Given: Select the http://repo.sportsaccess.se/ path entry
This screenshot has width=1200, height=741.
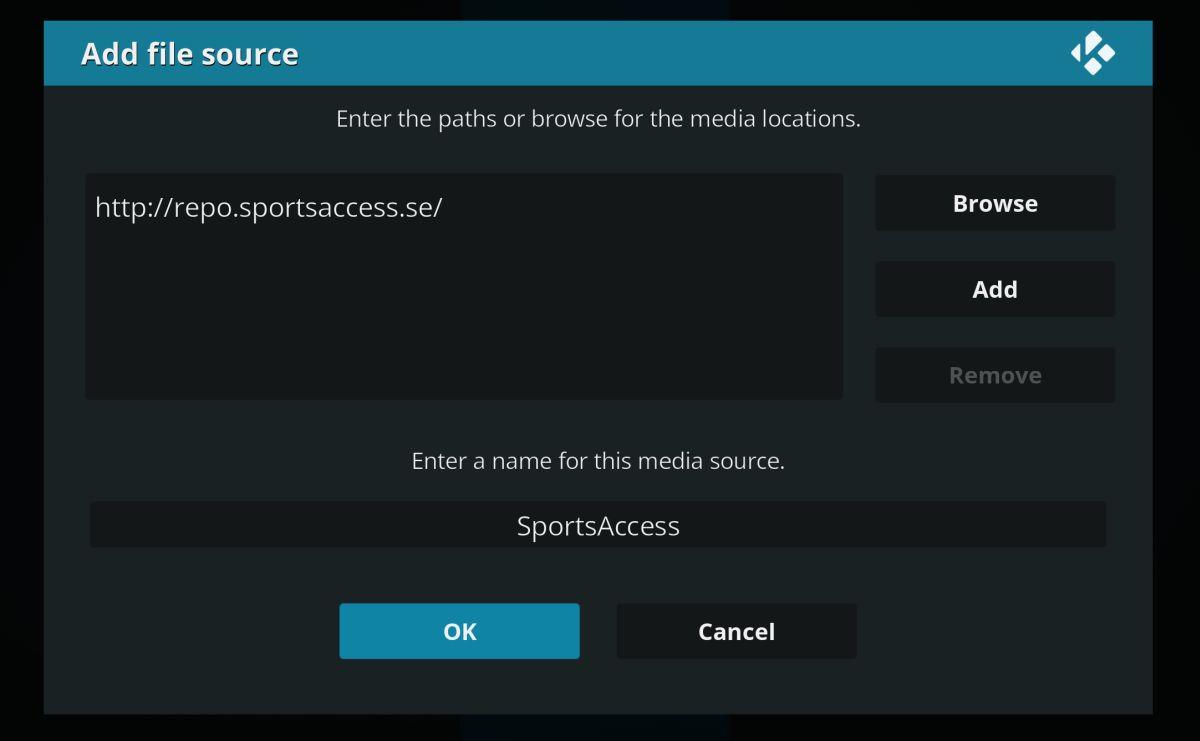Looking at the screenshot, I should (268, 208).
